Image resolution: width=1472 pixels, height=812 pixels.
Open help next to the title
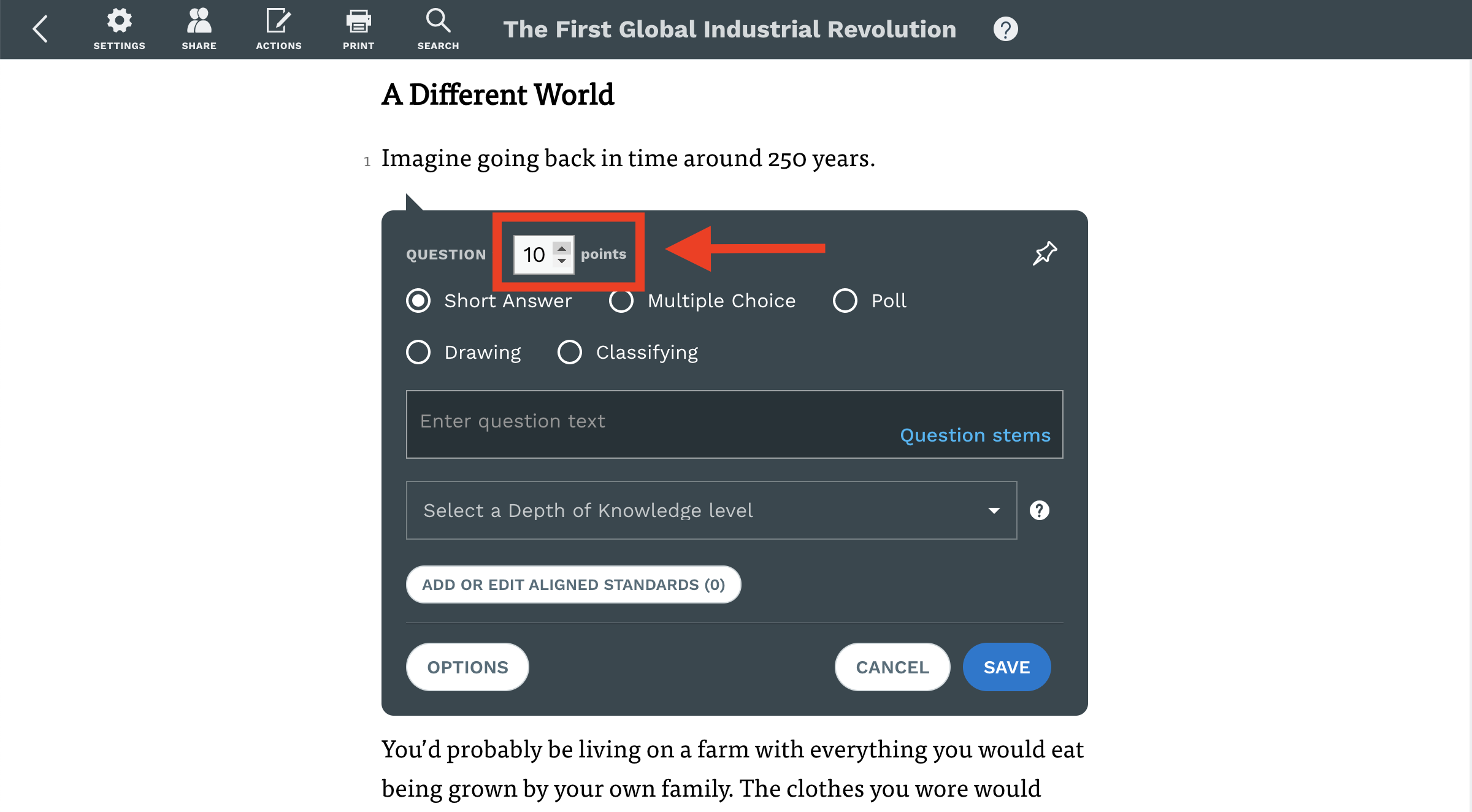tap(1005, 29)
